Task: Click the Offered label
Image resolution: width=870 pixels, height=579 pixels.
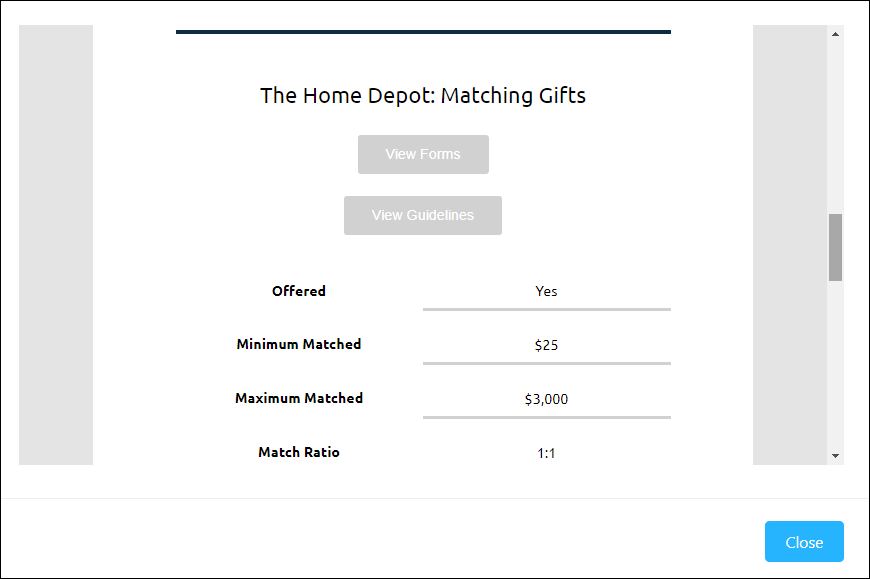Action: pyautogui.click(x=298, y=291)
